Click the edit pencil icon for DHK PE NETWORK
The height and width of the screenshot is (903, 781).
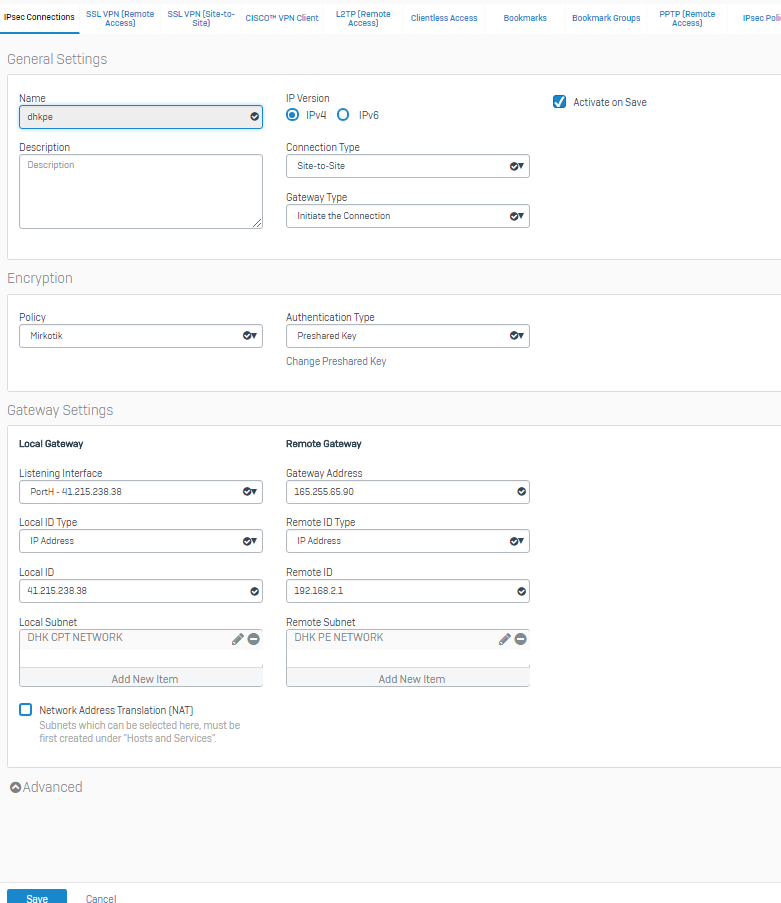pyautogui.click(x=505, y=639)
